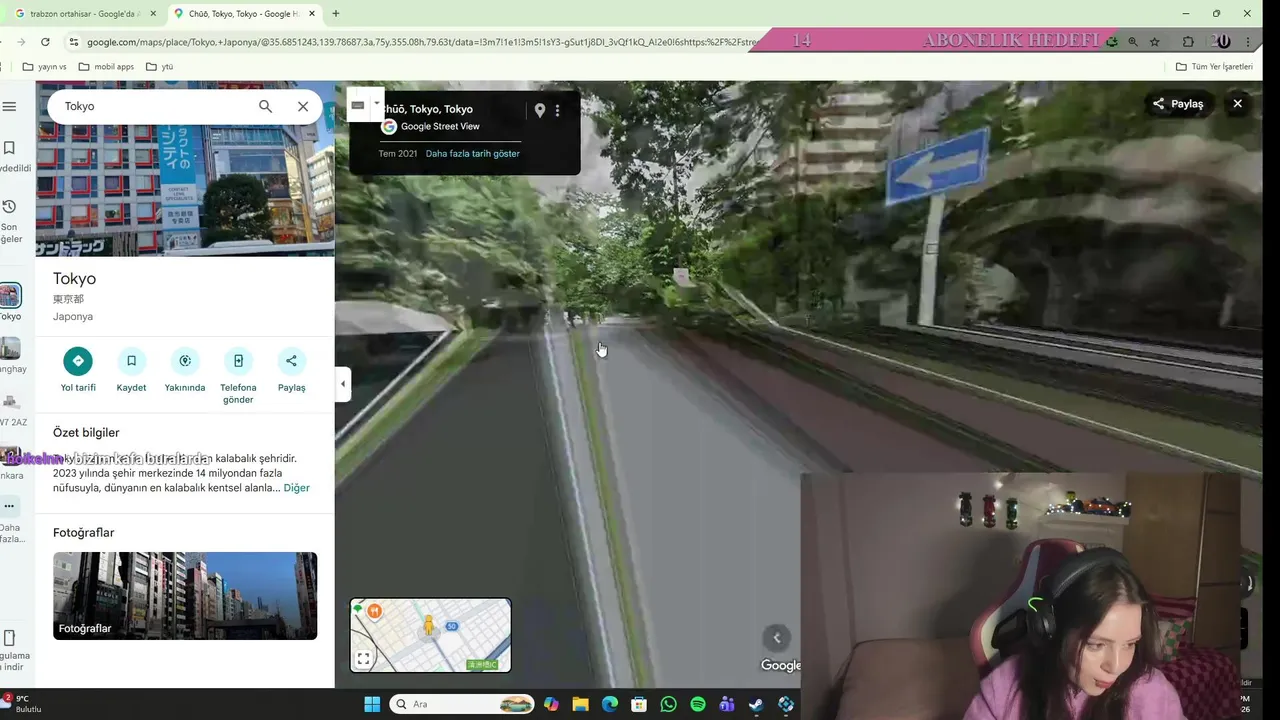The height and width of the screenshot is (720, 1280).
Task: Click the Telefona gönder icon
Action: [x=238, y=361]
